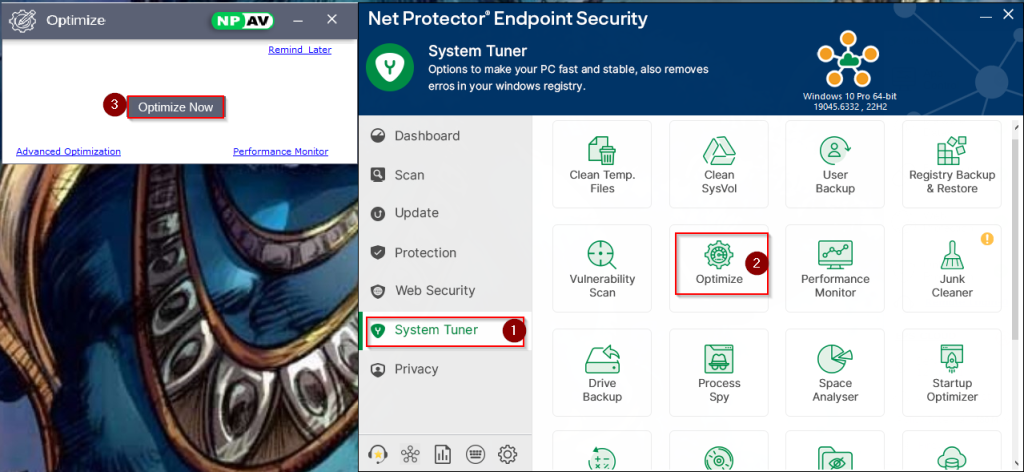Click the support headset icon
This screenshot has width=1024, height=472.
pyautogui.click(x=379, y=453)
